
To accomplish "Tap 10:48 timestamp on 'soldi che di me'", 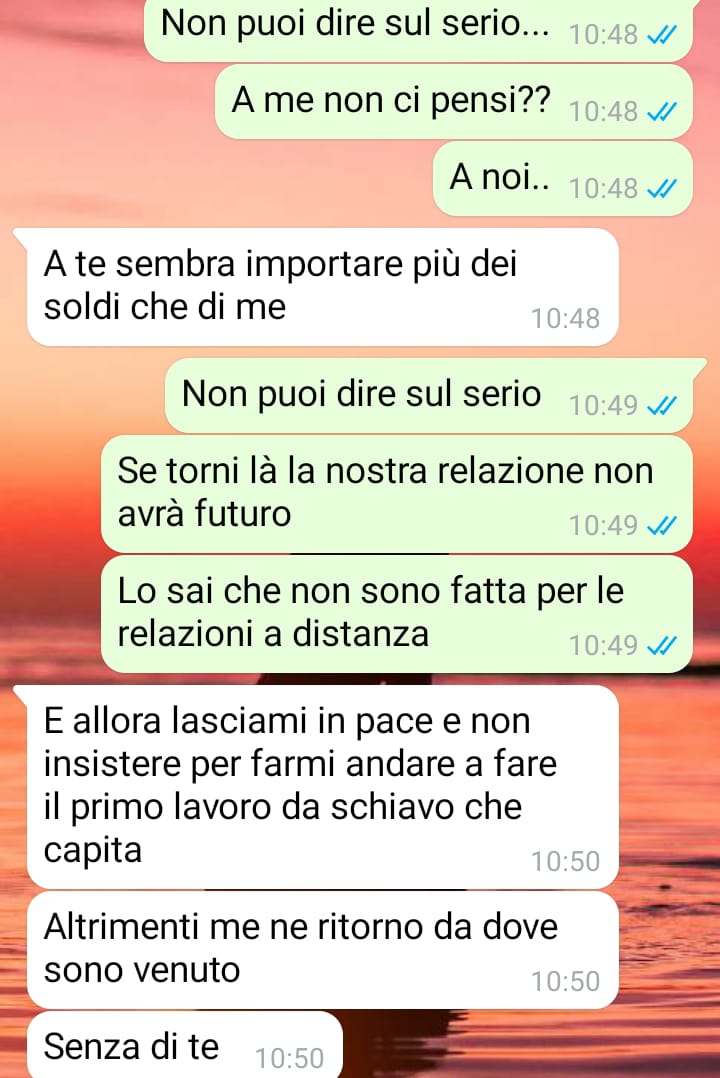I will pos(565,318).
